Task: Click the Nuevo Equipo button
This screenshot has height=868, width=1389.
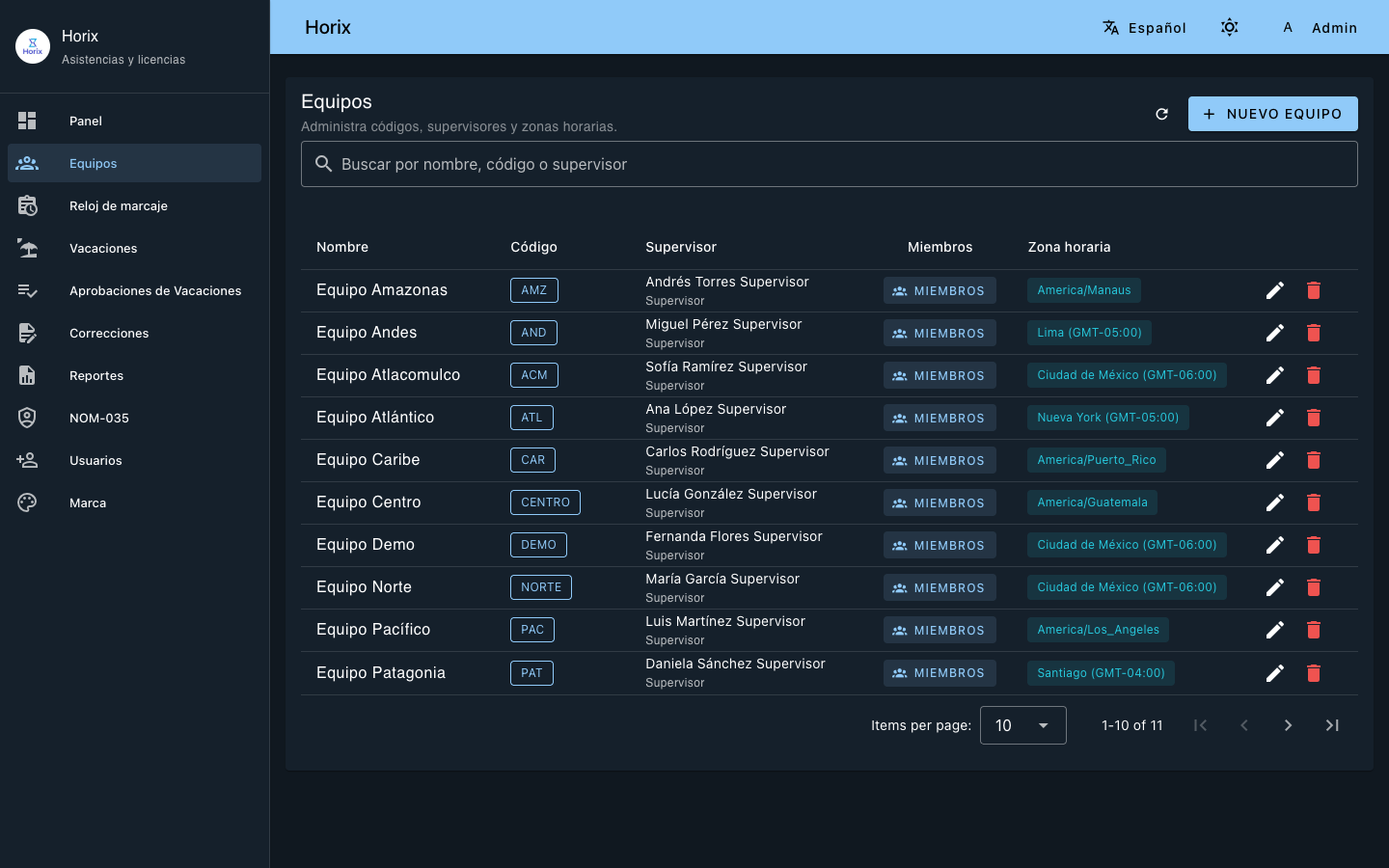Action: point(1272,114)
